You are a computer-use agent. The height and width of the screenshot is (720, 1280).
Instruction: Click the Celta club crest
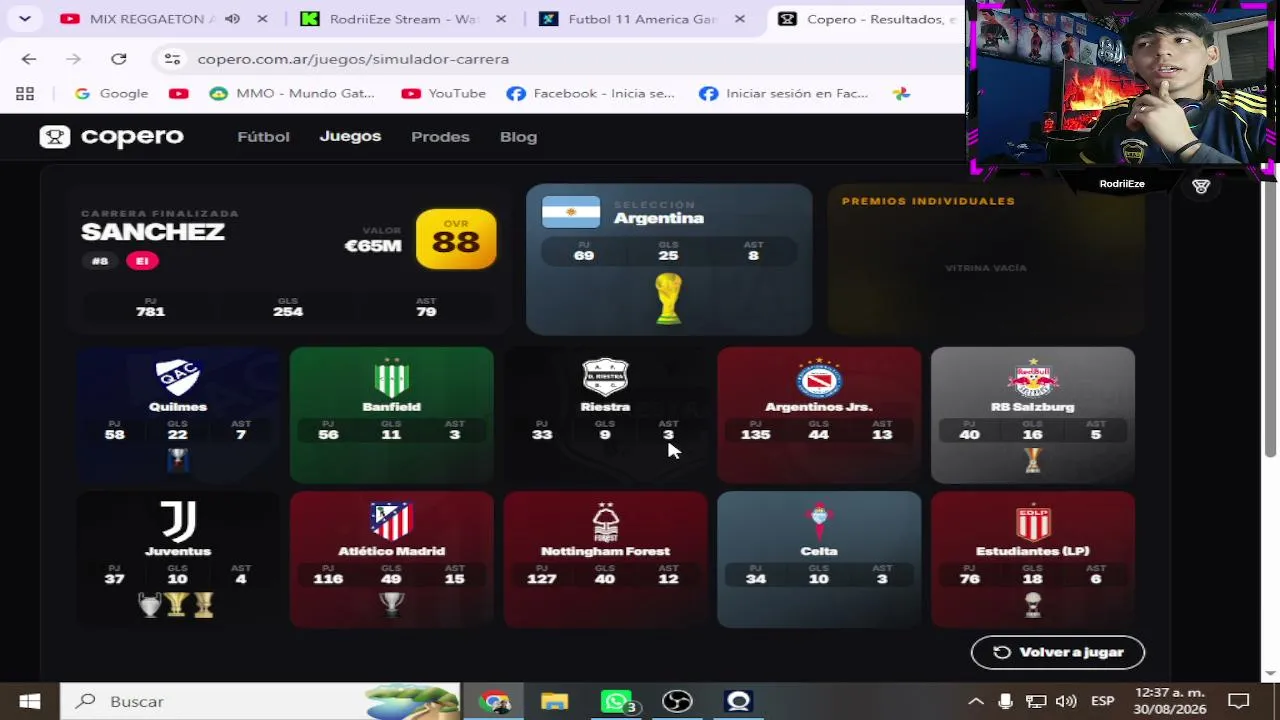(819, 522)
